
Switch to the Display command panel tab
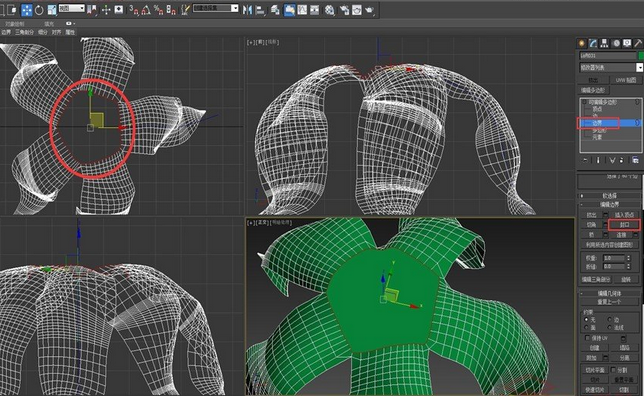627,43
